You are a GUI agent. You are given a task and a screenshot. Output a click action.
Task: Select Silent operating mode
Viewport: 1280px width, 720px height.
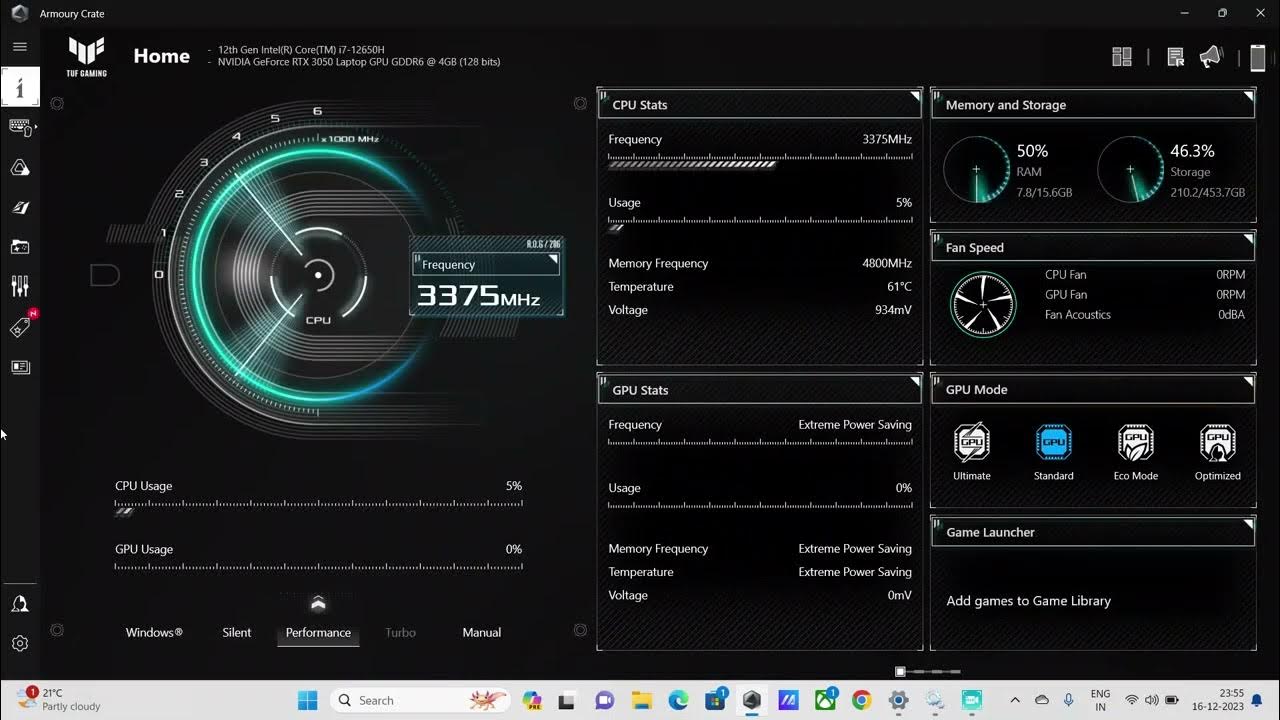tap(237, 632)
